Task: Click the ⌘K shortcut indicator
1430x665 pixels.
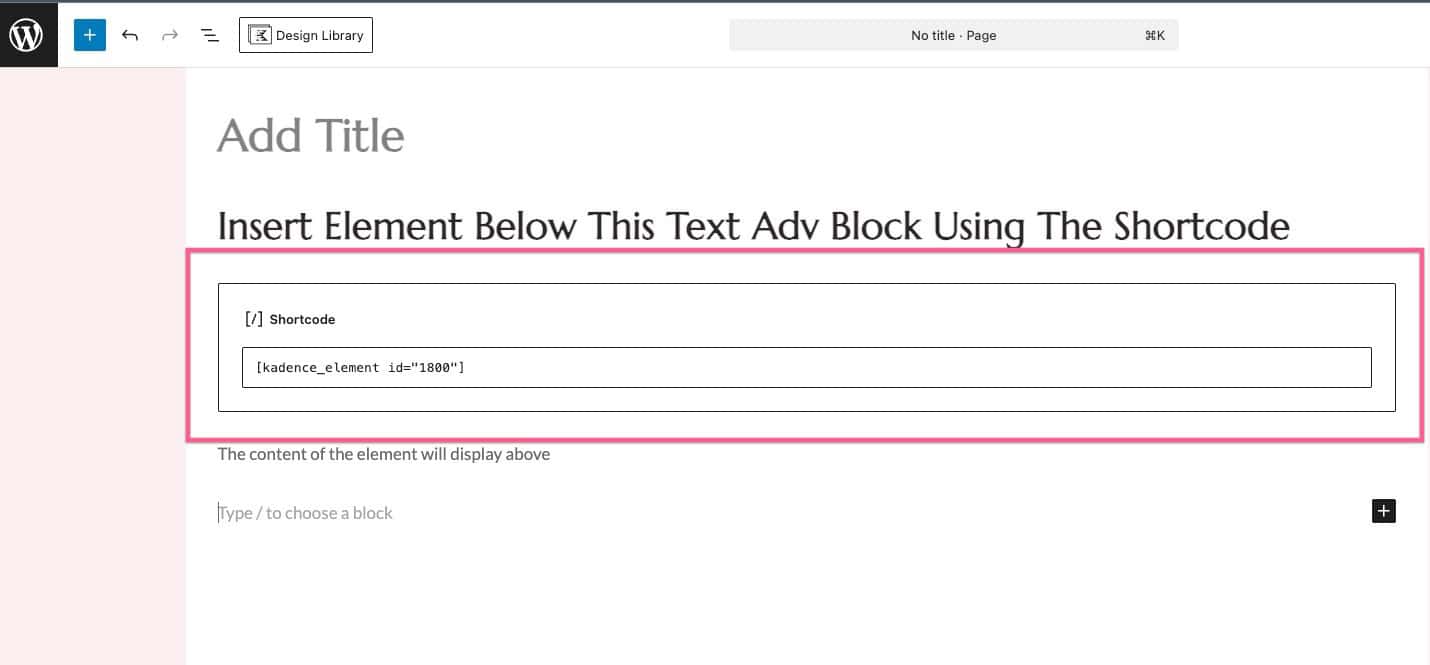Action: click(x=1154, y=35)
